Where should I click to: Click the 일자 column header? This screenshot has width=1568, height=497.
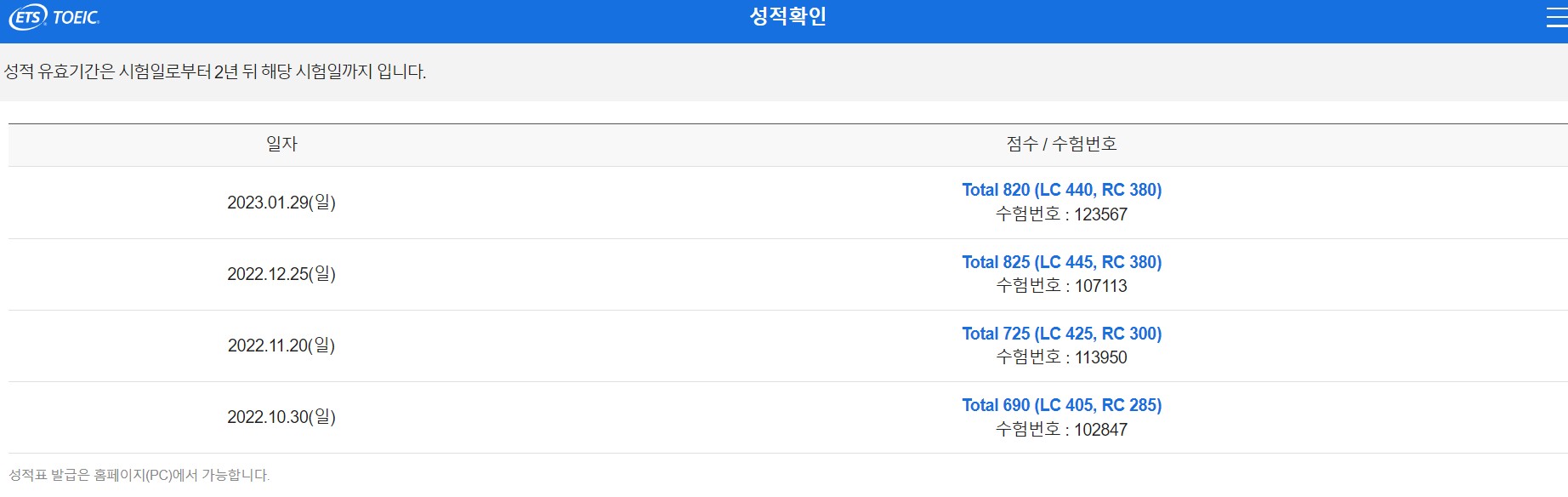[281, 144]
